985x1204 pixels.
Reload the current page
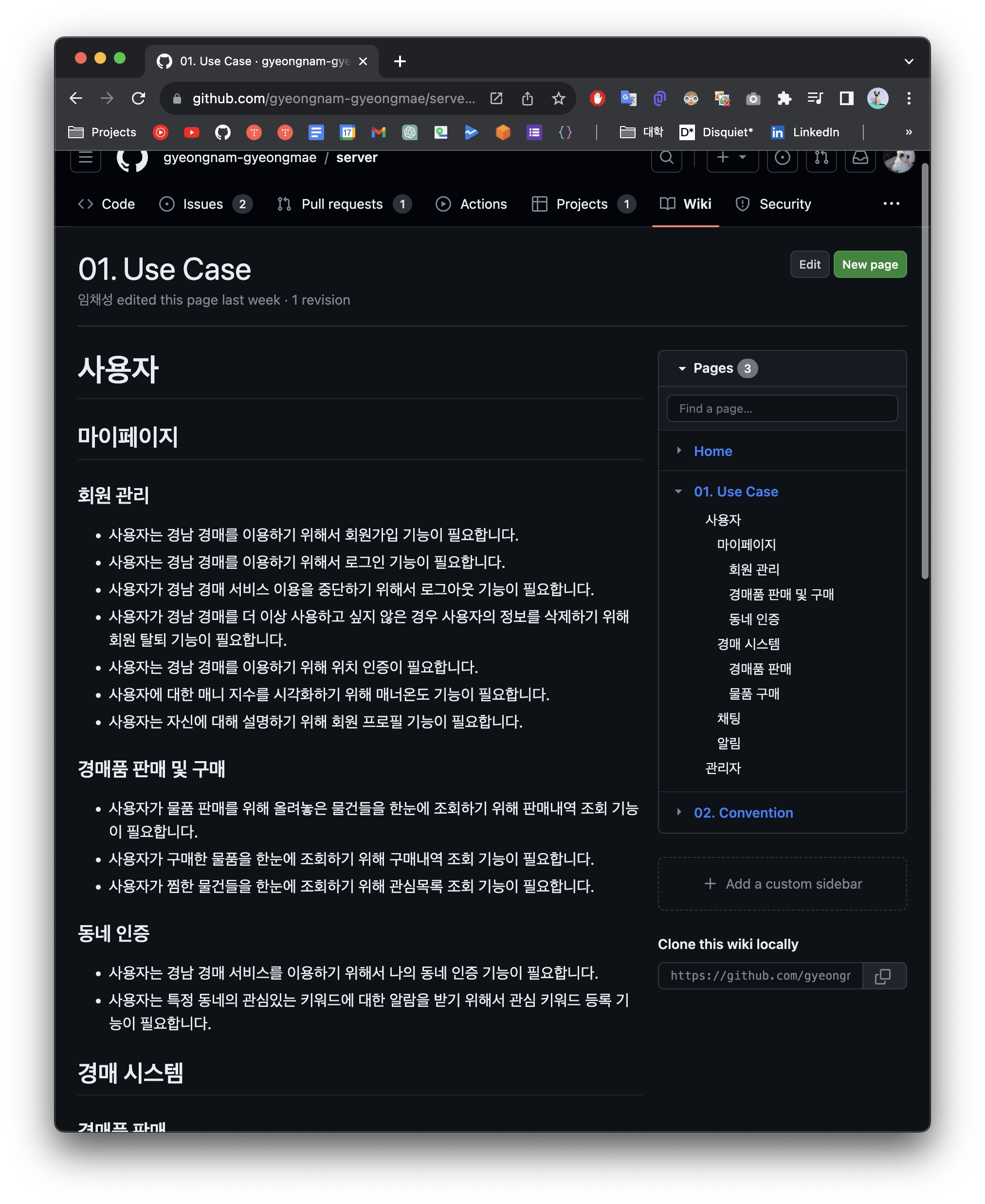click(x=138, y=98)
